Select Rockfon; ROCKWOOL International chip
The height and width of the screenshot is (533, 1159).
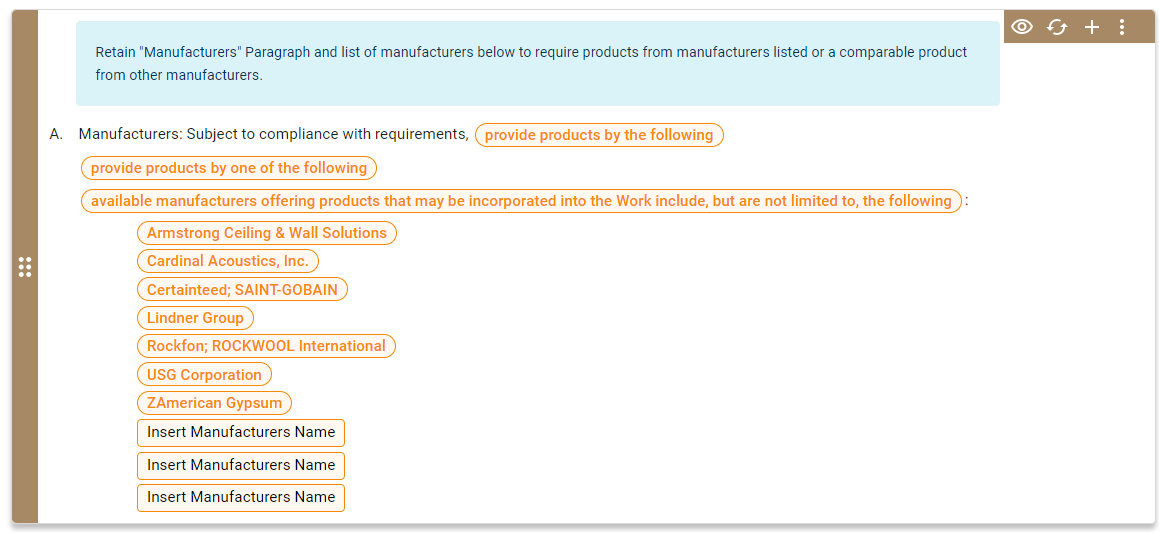(266, 346)
